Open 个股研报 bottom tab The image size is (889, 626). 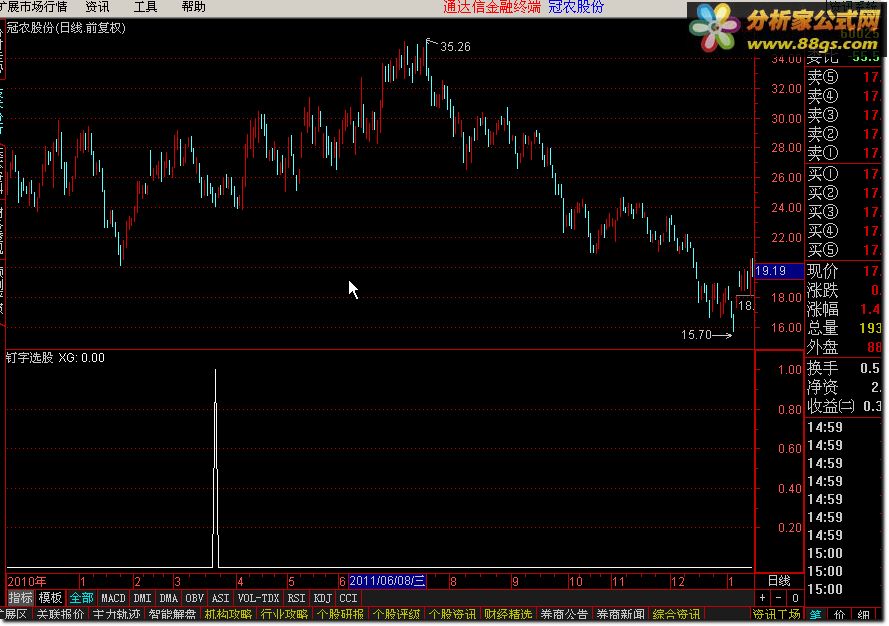[x=340, y=614]
